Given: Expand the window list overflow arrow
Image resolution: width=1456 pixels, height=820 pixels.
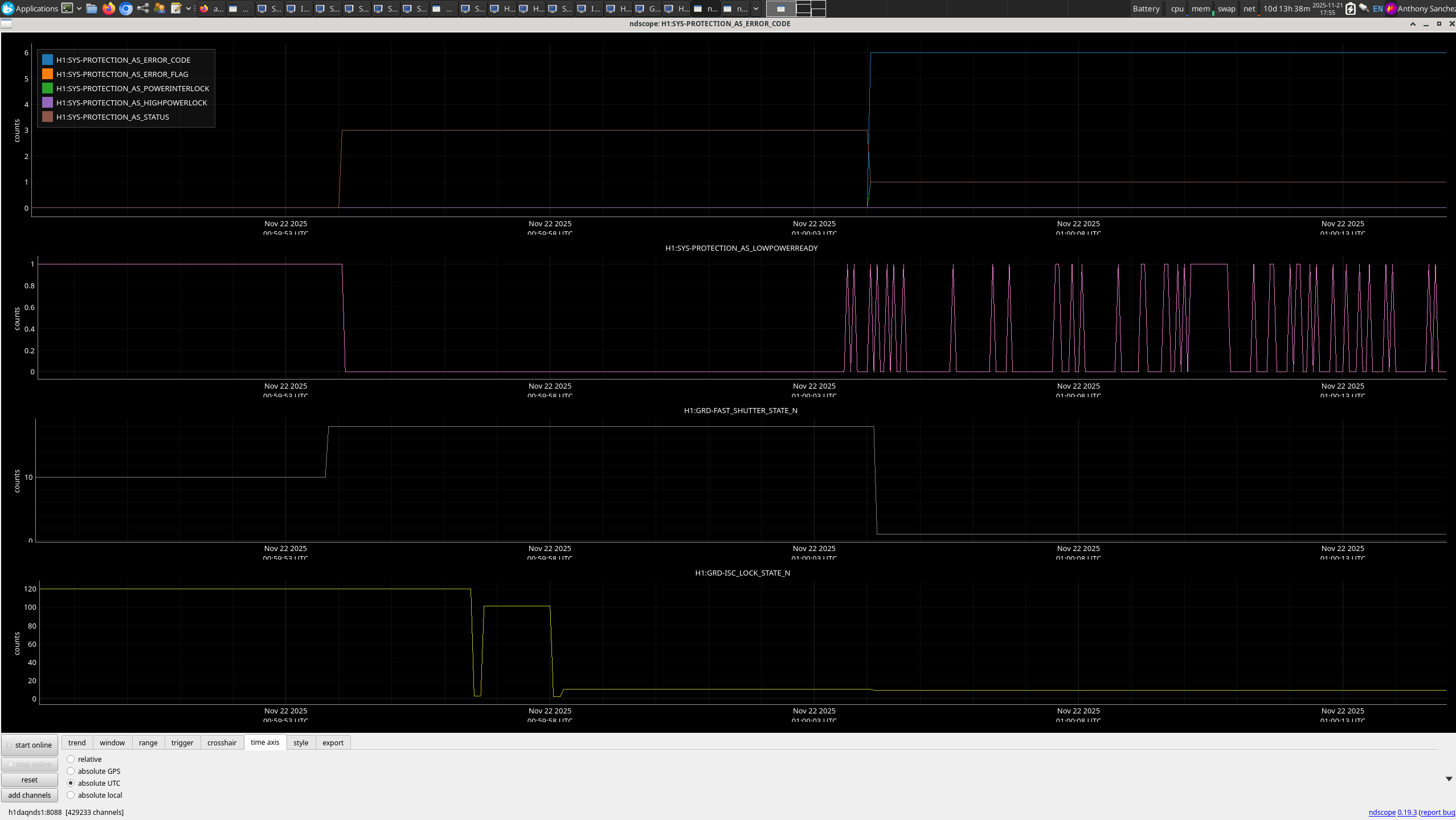Looking at the screenshot, I should pyautogui.click(x=756, y=9).
